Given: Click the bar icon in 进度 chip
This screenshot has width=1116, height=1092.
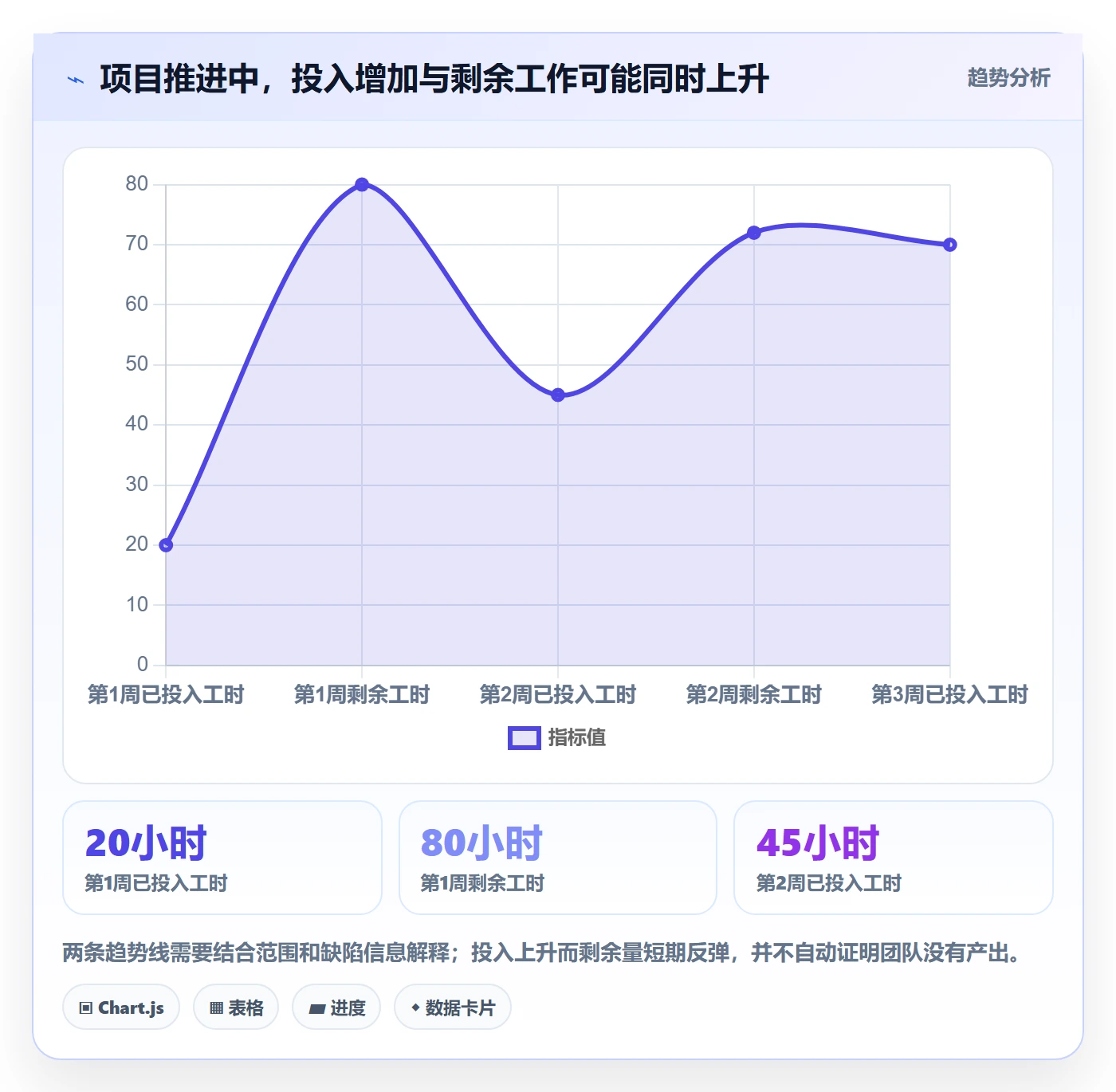Looking at the screenshot, I should coord(316,1009).
